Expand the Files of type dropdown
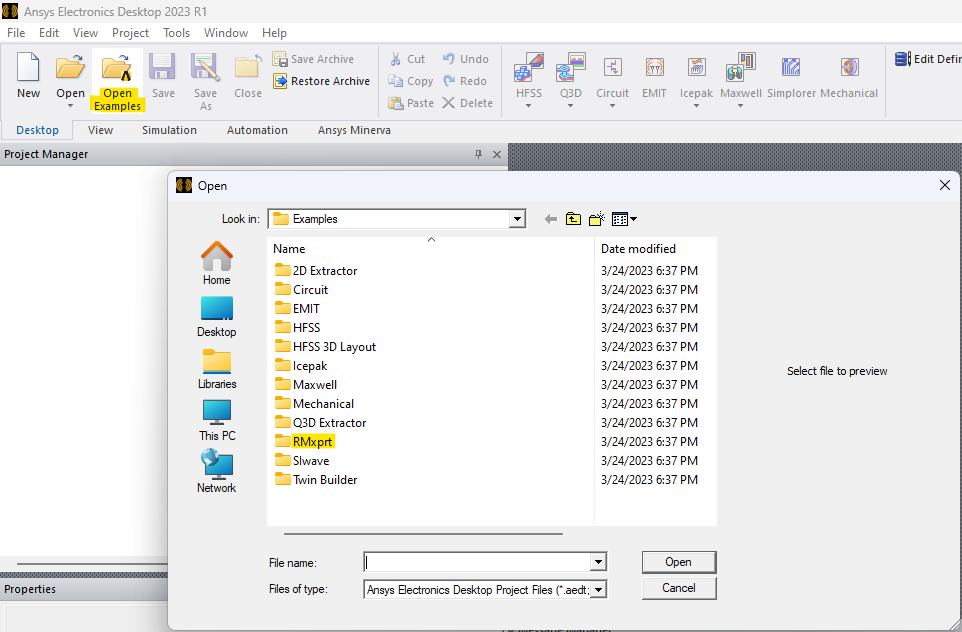The width and height of the screenshot is (962, 632). [598, 589]
